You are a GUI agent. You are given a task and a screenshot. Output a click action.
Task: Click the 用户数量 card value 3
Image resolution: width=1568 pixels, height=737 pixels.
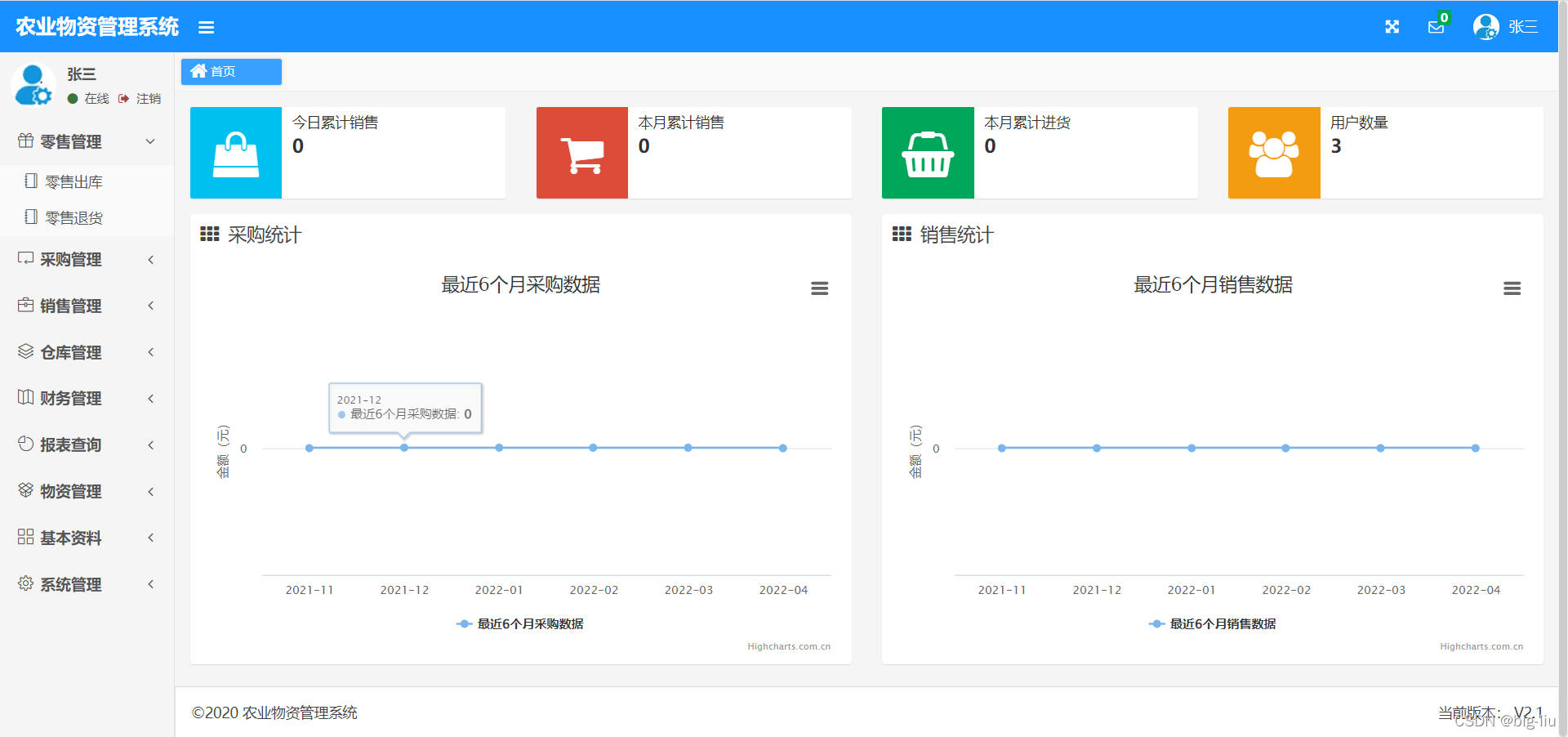(x=1336, y=146)
